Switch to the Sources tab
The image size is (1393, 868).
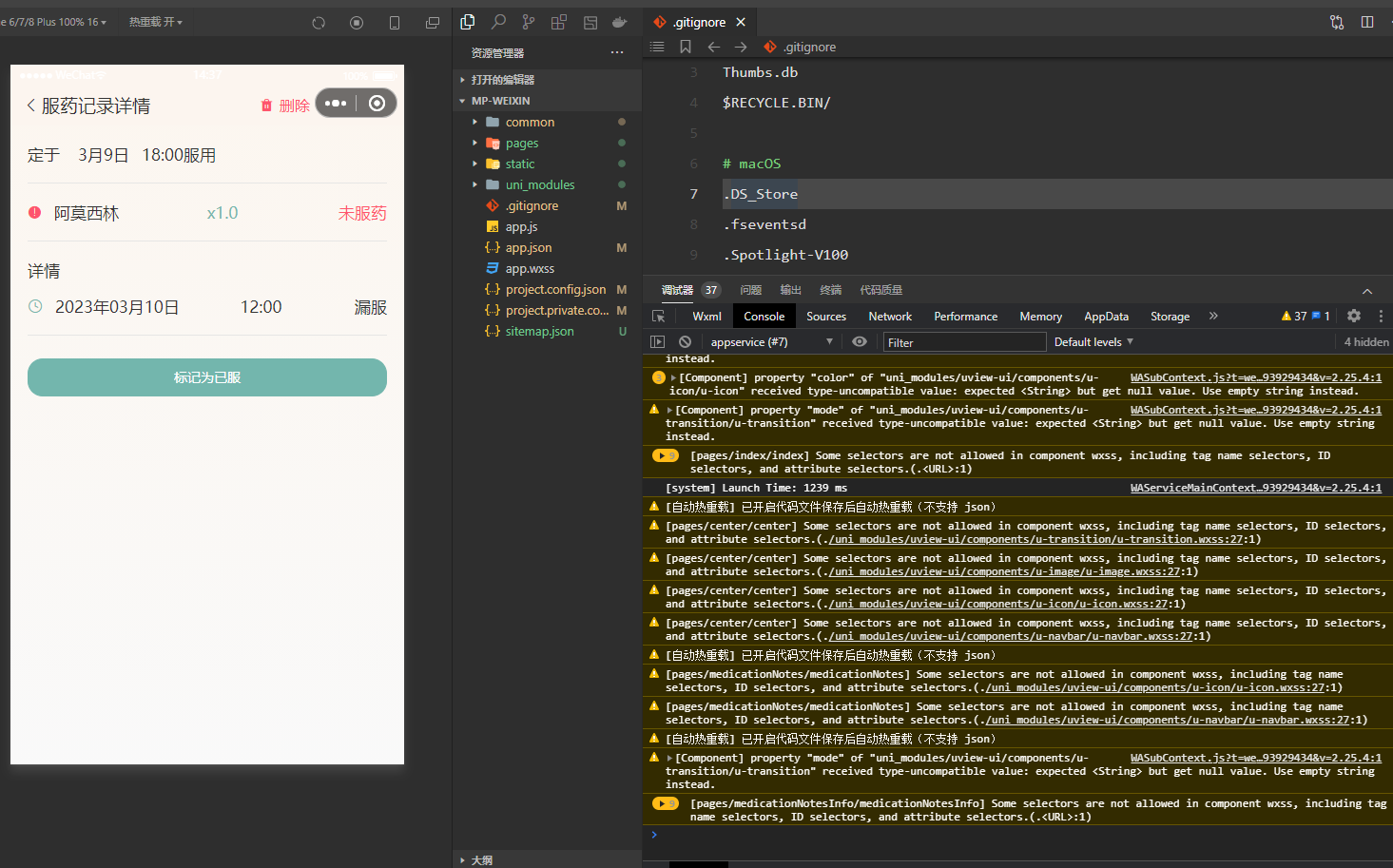826,317
